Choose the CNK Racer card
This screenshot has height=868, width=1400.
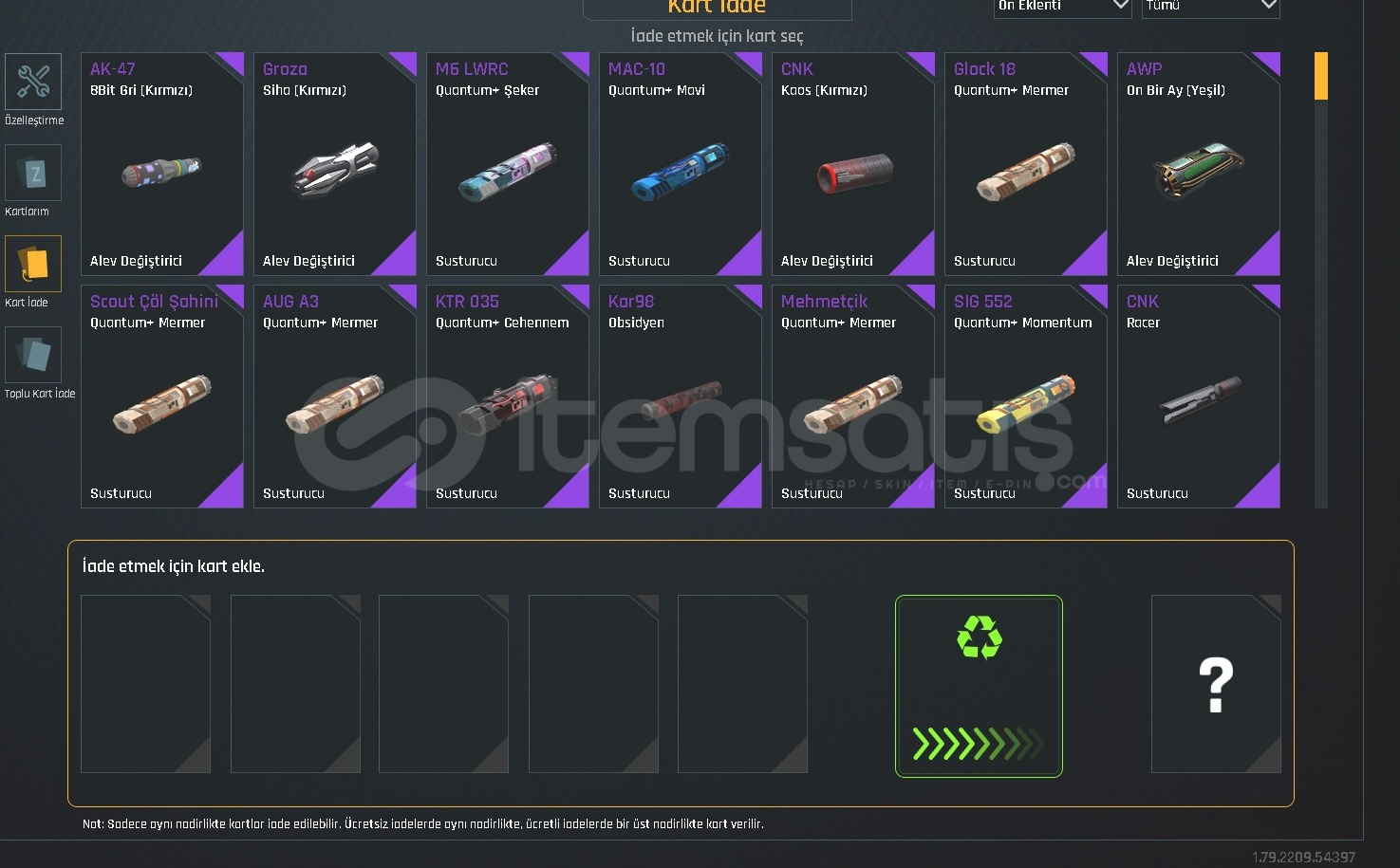coord(1199,397)
